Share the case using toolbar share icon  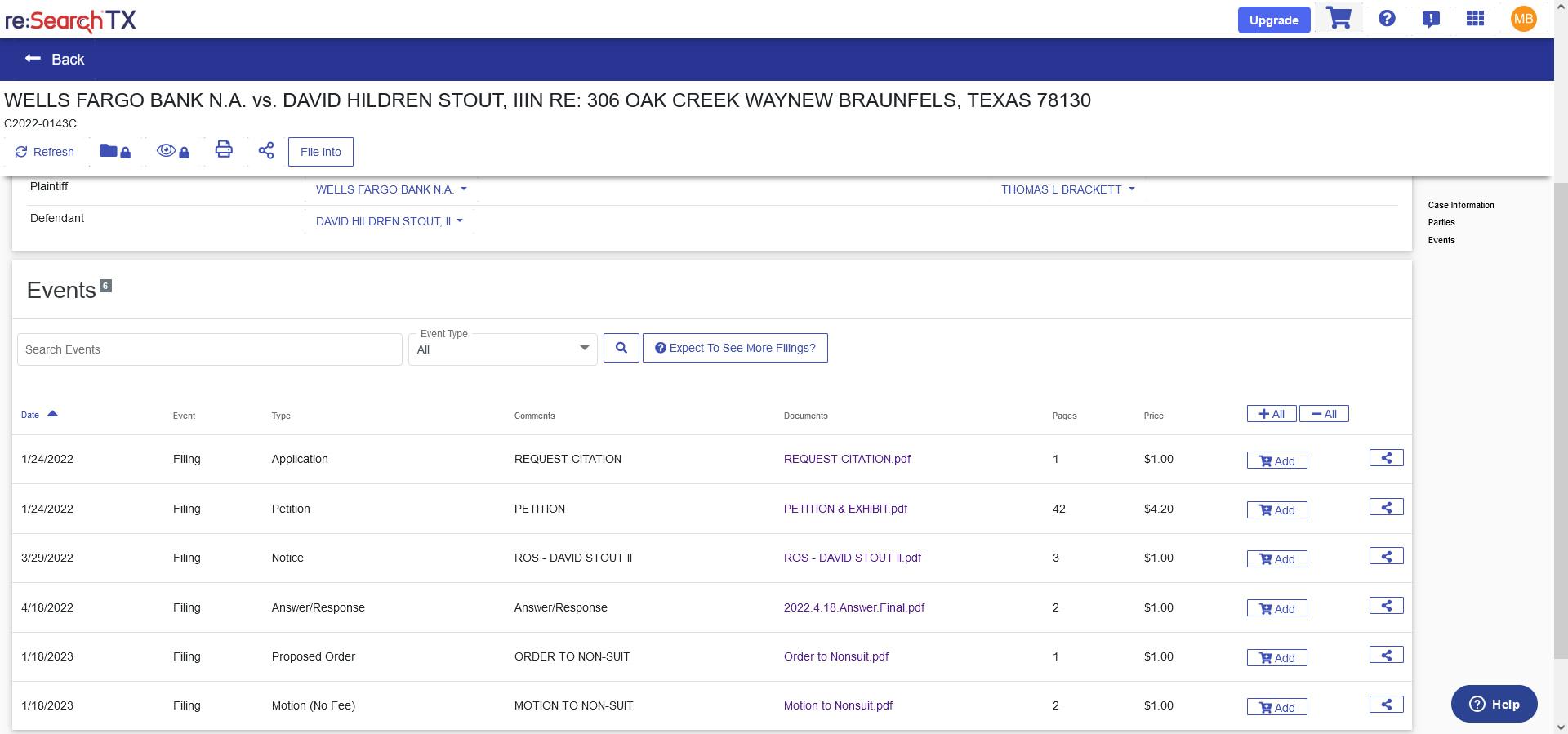[x=266, y=151]
